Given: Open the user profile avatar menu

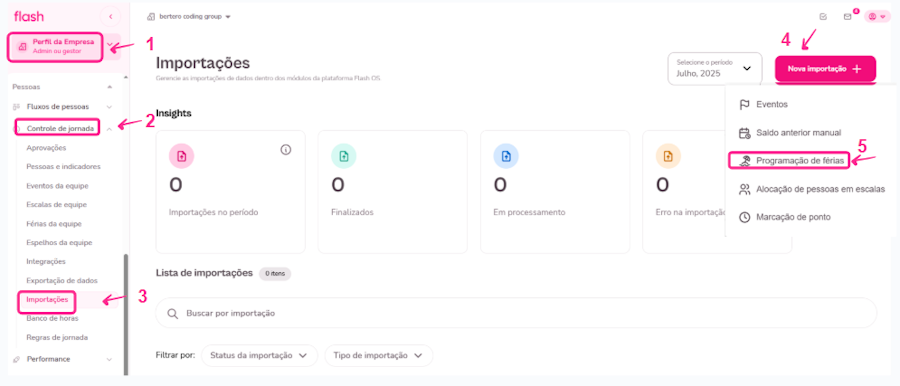Looking at the screenshot, I should point(876,17).
